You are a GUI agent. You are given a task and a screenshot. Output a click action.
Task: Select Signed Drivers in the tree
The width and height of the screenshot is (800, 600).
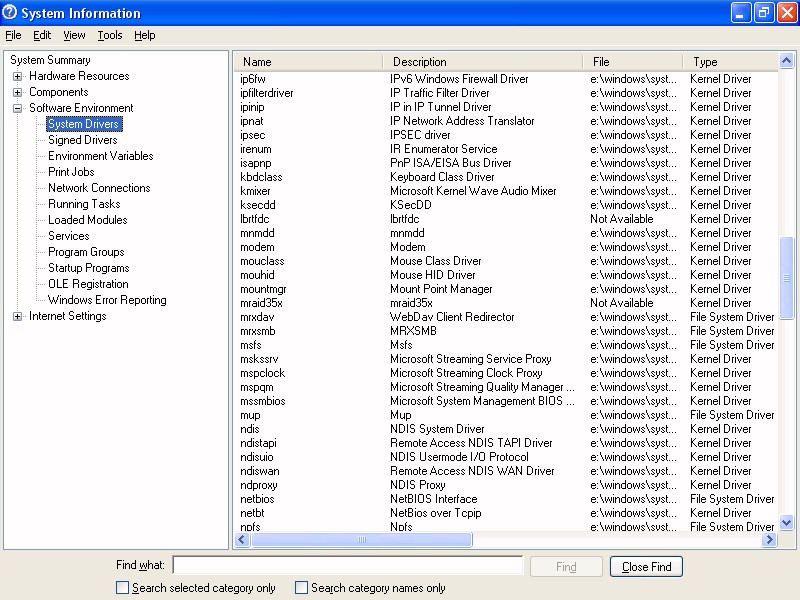82,140
